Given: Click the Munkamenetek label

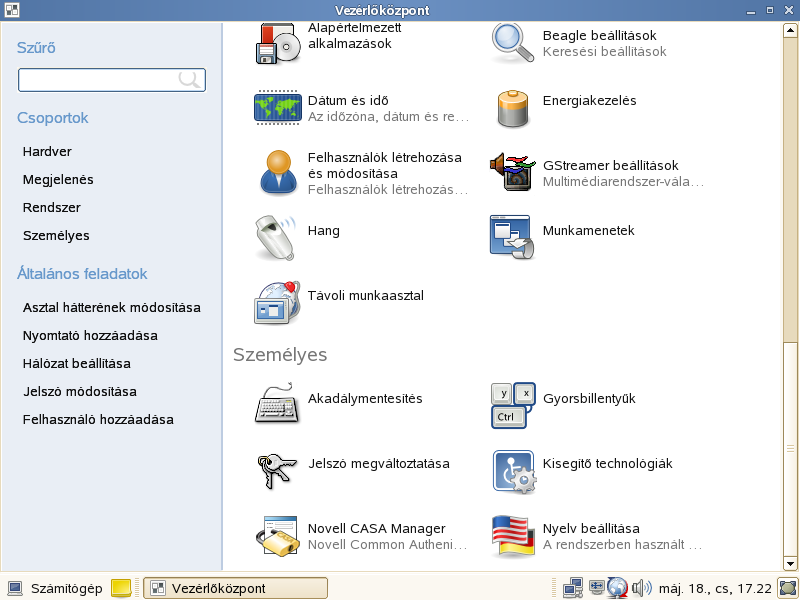Looking at the screenshot, I should [x=589, y=231].
